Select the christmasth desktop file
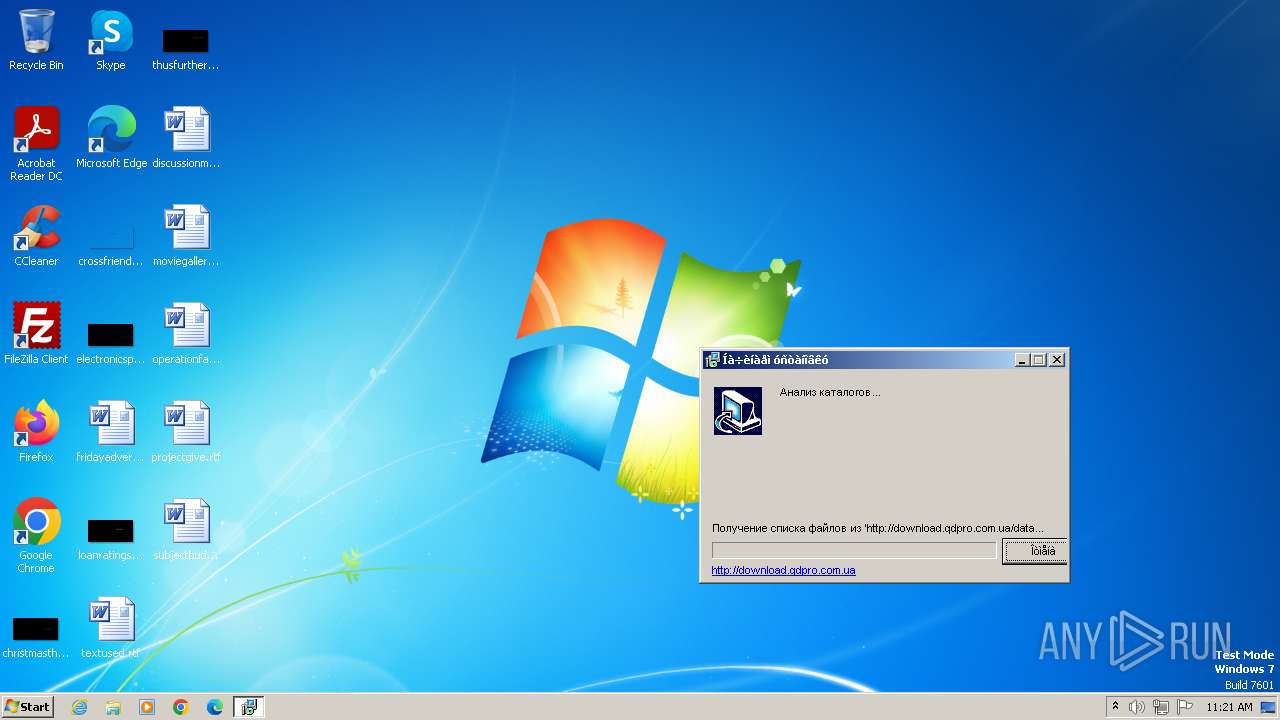This screenshot has width=1280, height=720. (36, 637)
